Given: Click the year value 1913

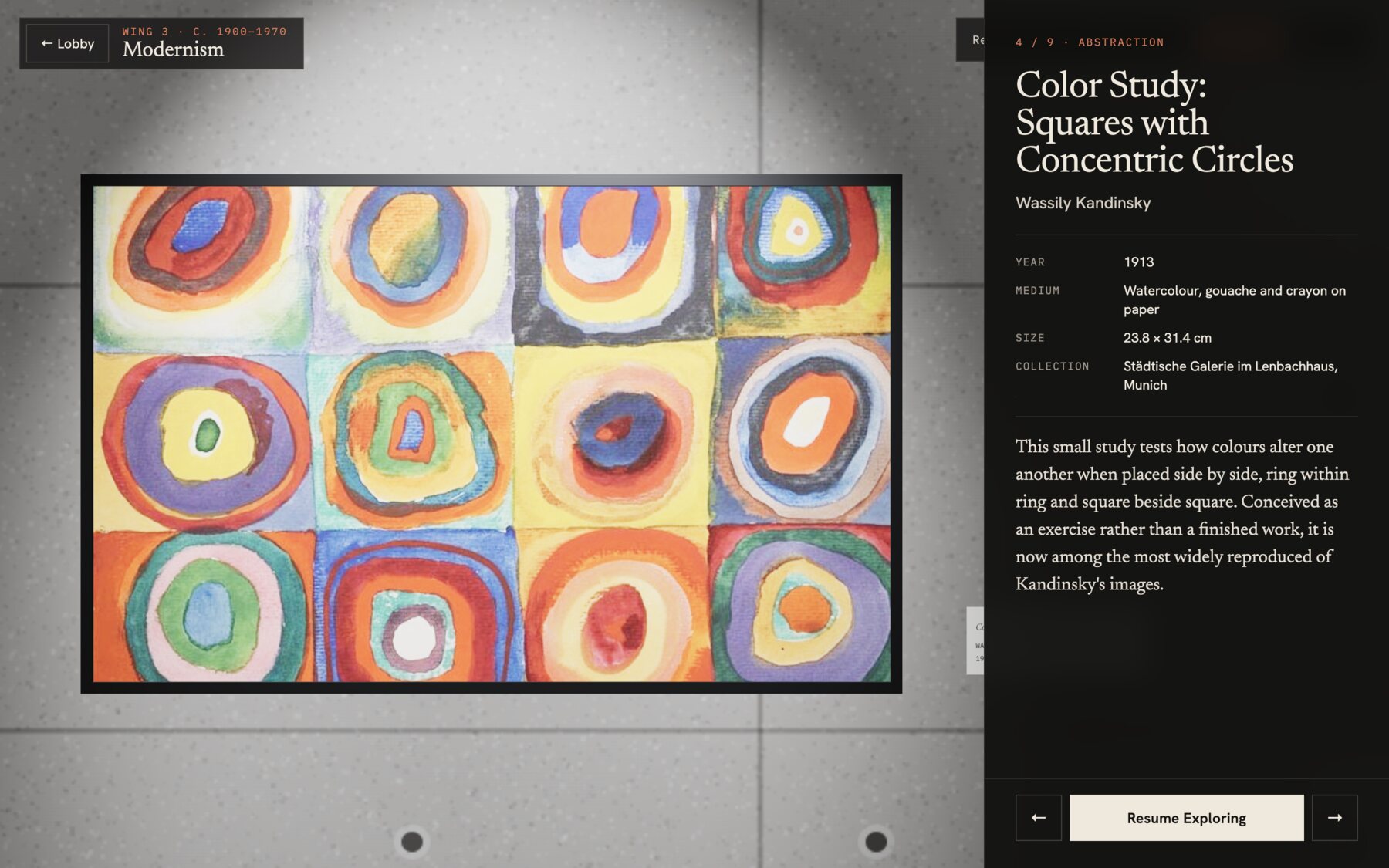Looking at the screenshot, I should point(1138,262).
